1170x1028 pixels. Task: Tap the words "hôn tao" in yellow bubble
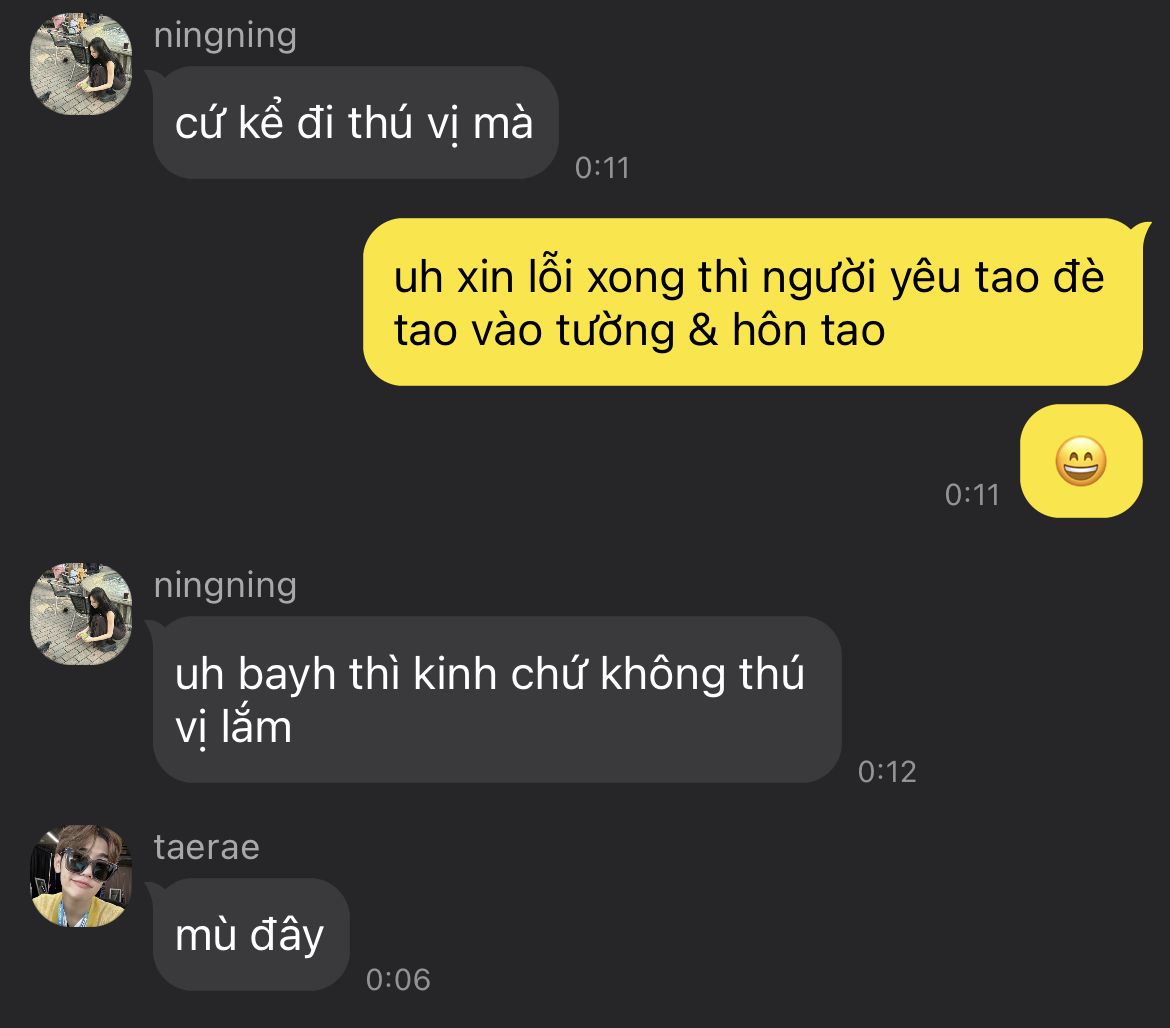[x=809, y=330]
